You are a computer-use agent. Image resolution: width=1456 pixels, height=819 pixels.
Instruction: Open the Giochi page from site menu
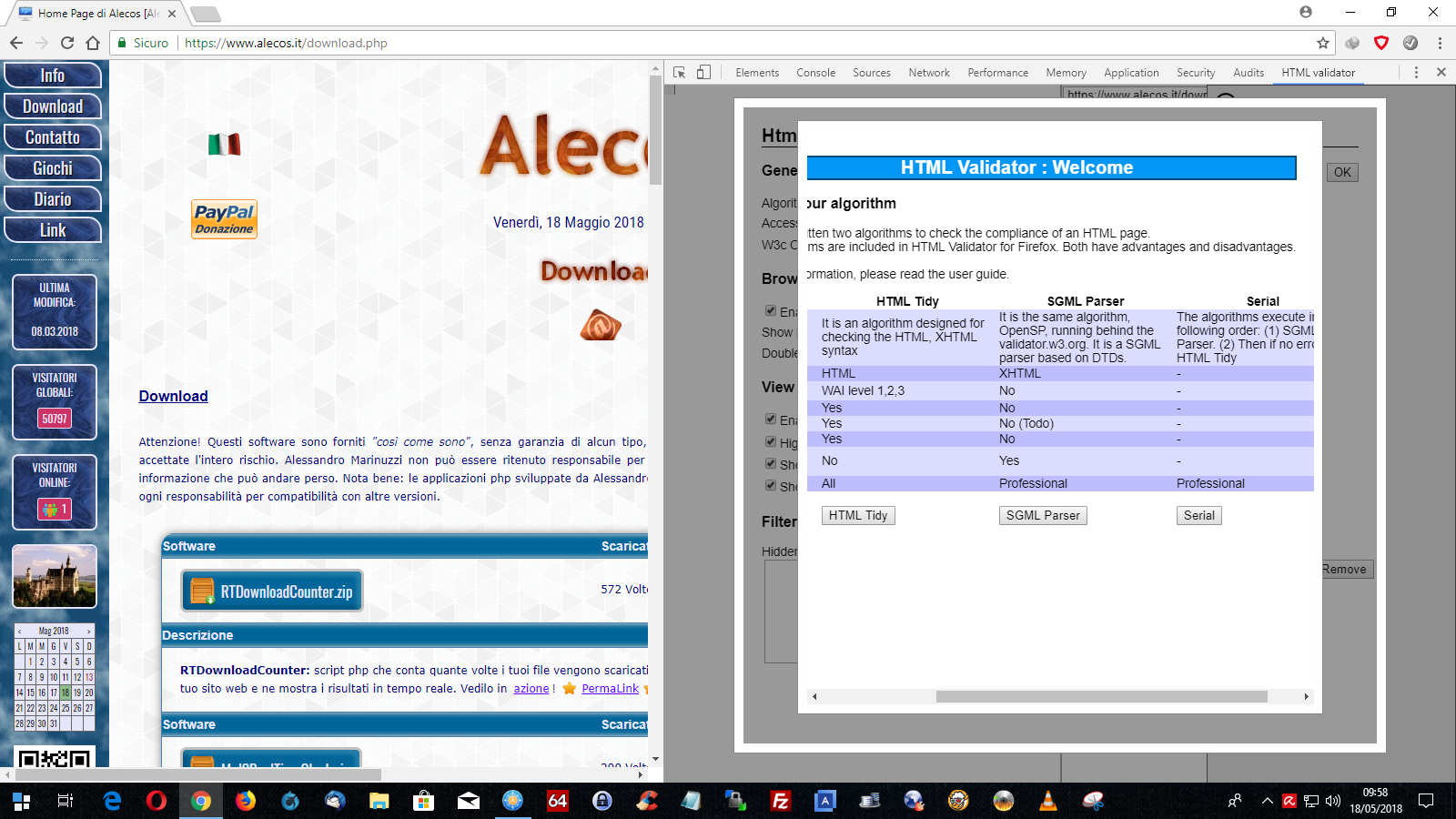tap(53, 168)
